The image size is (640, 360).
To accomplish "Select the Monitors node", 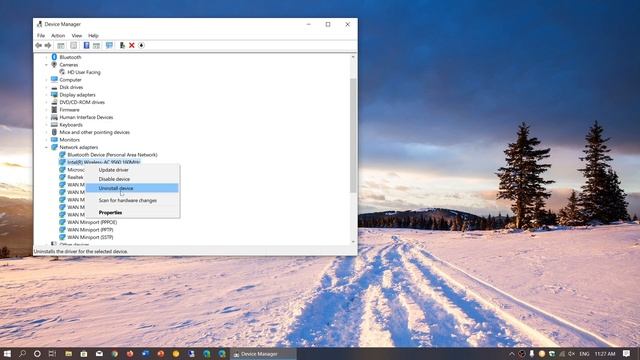I will [x=69, y=140].
